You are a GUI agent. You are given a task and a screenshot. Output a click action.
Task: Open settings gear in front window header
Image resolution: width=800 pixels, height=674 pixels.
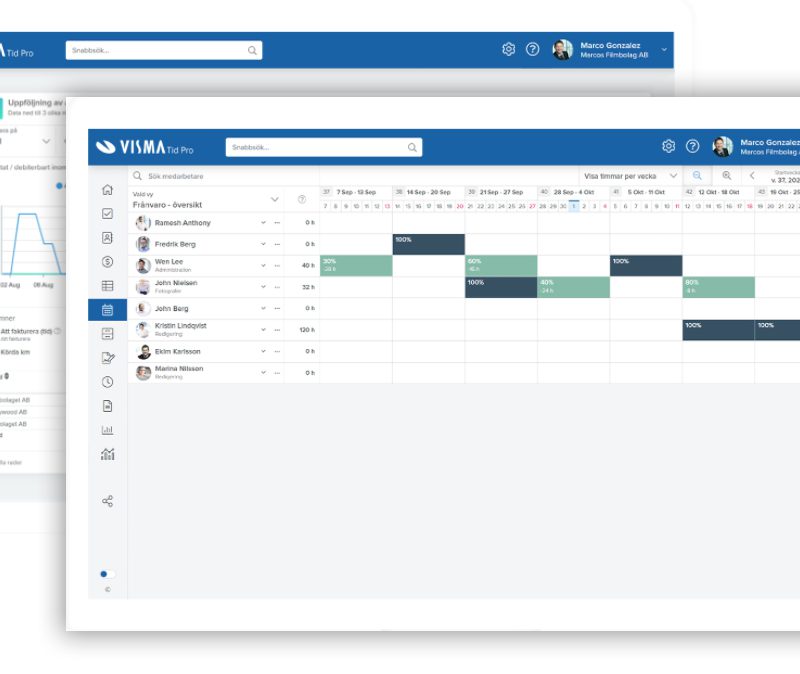tap(668, 146)
